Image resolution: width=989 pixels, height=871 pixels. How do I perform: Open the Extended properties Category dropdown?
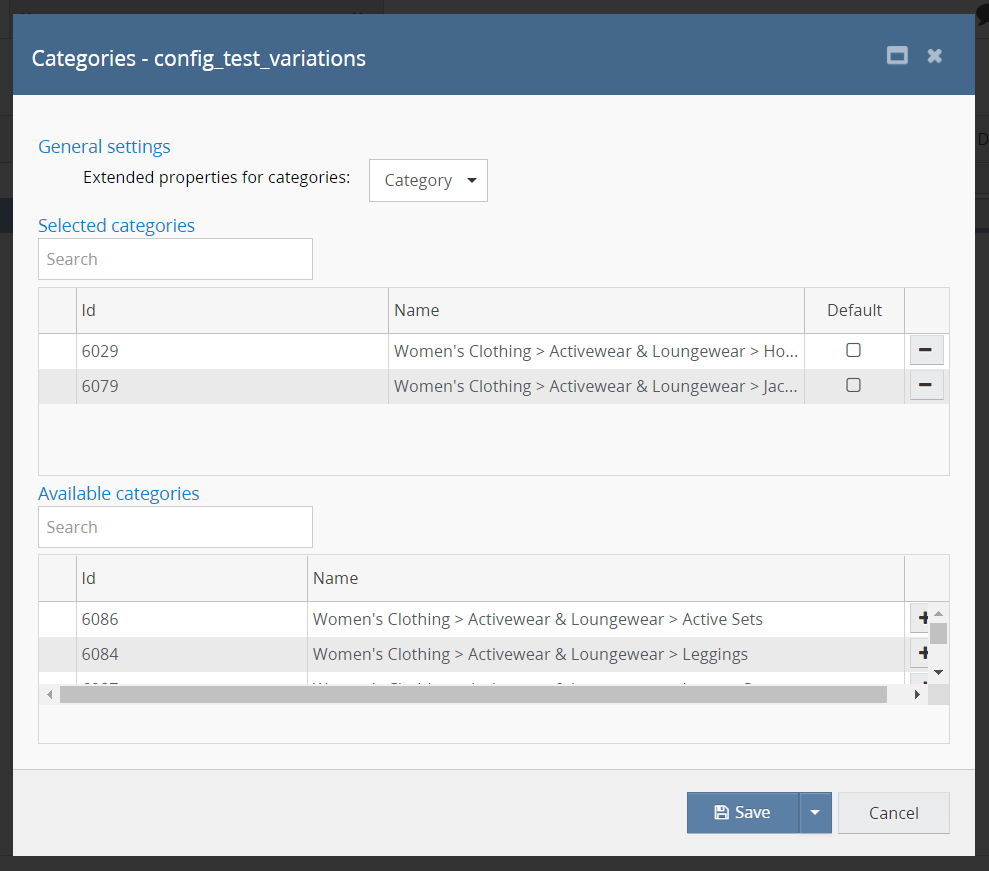pyautogui.click(x=428, y=181)
